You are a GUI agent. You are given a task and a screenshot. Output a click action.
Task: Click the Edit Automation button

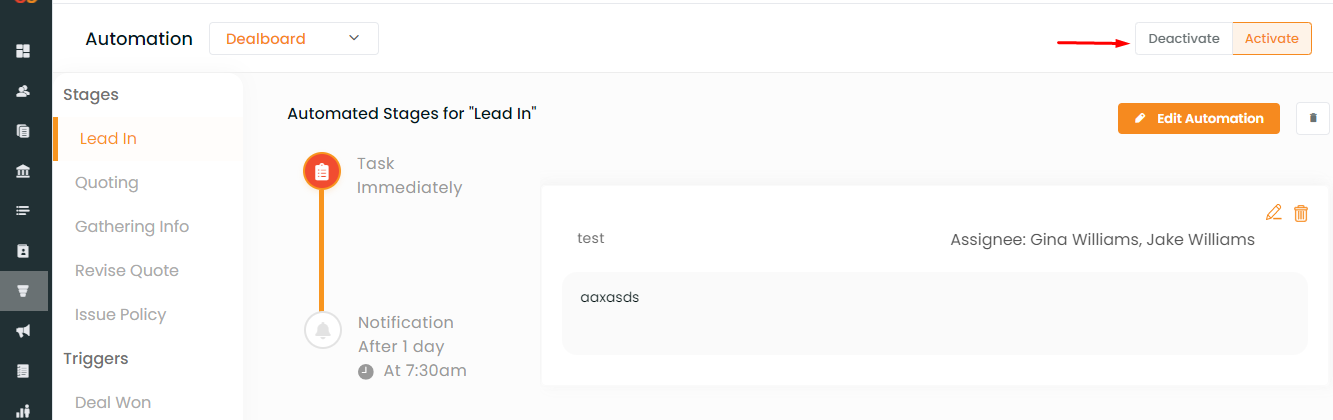click(1199, 118)
